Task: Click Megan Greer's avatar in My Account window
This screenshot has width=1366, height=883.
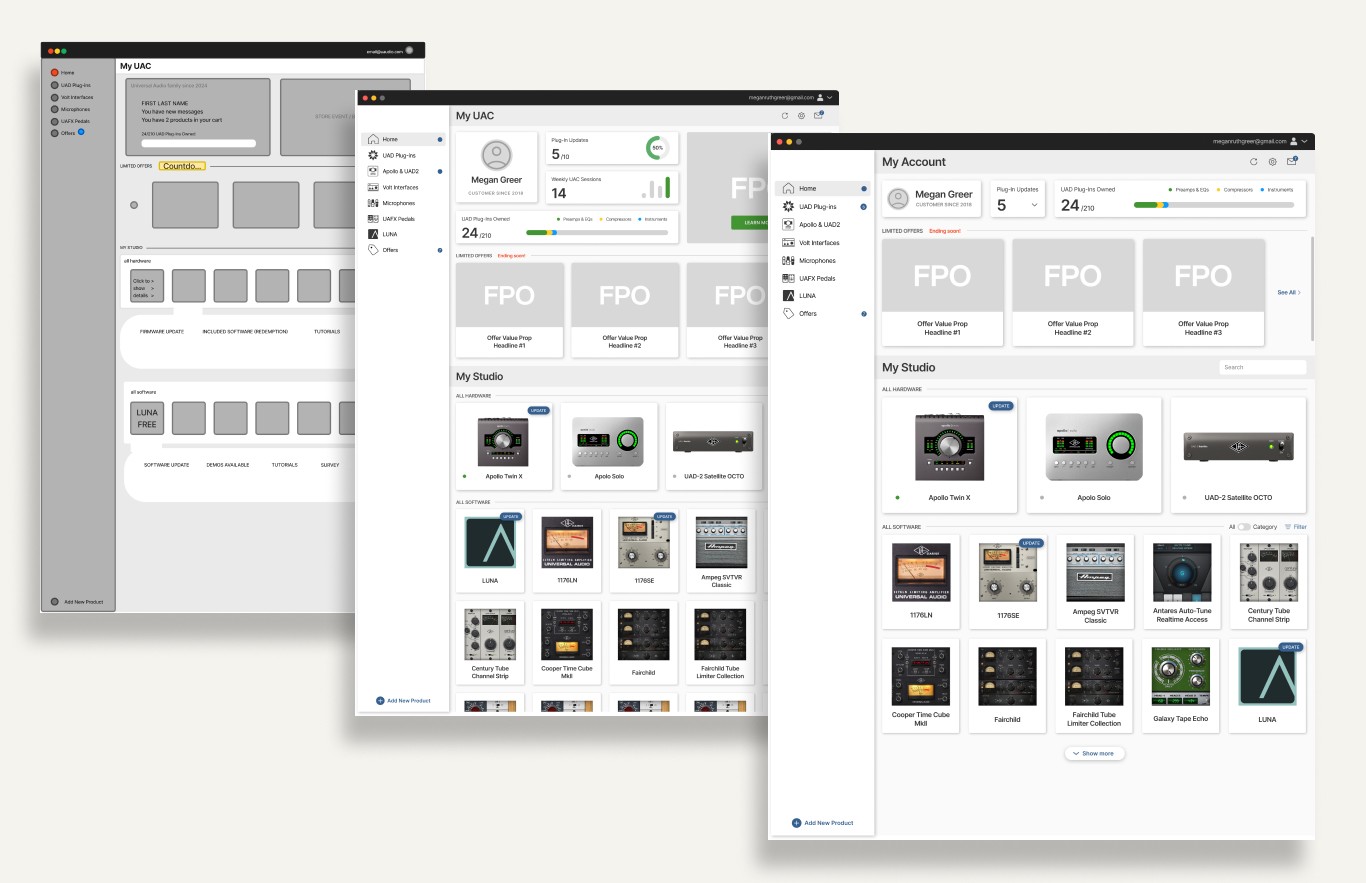Action: (x=899, y=199)
